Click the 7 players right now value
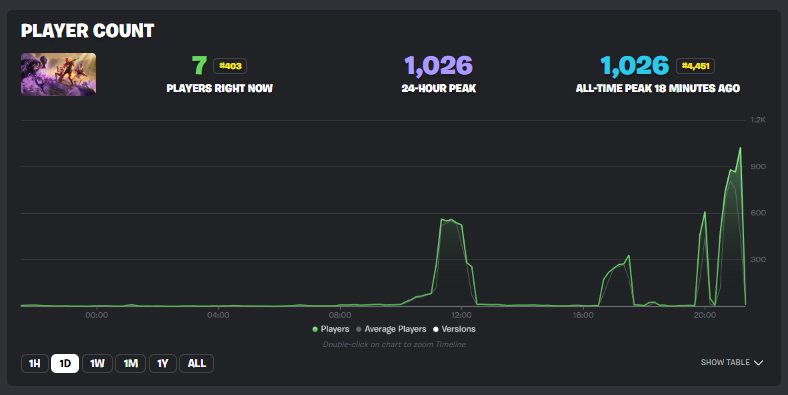 pos(200,66)
